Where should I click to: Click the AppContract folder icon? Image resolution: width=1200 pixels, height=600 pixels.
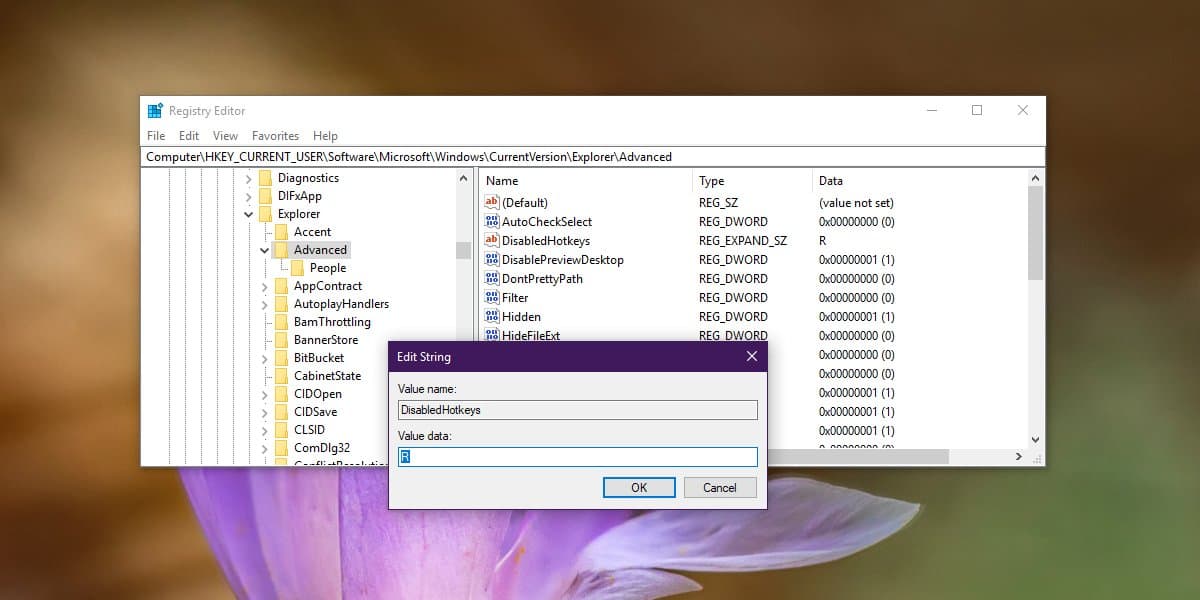point(281,286)
